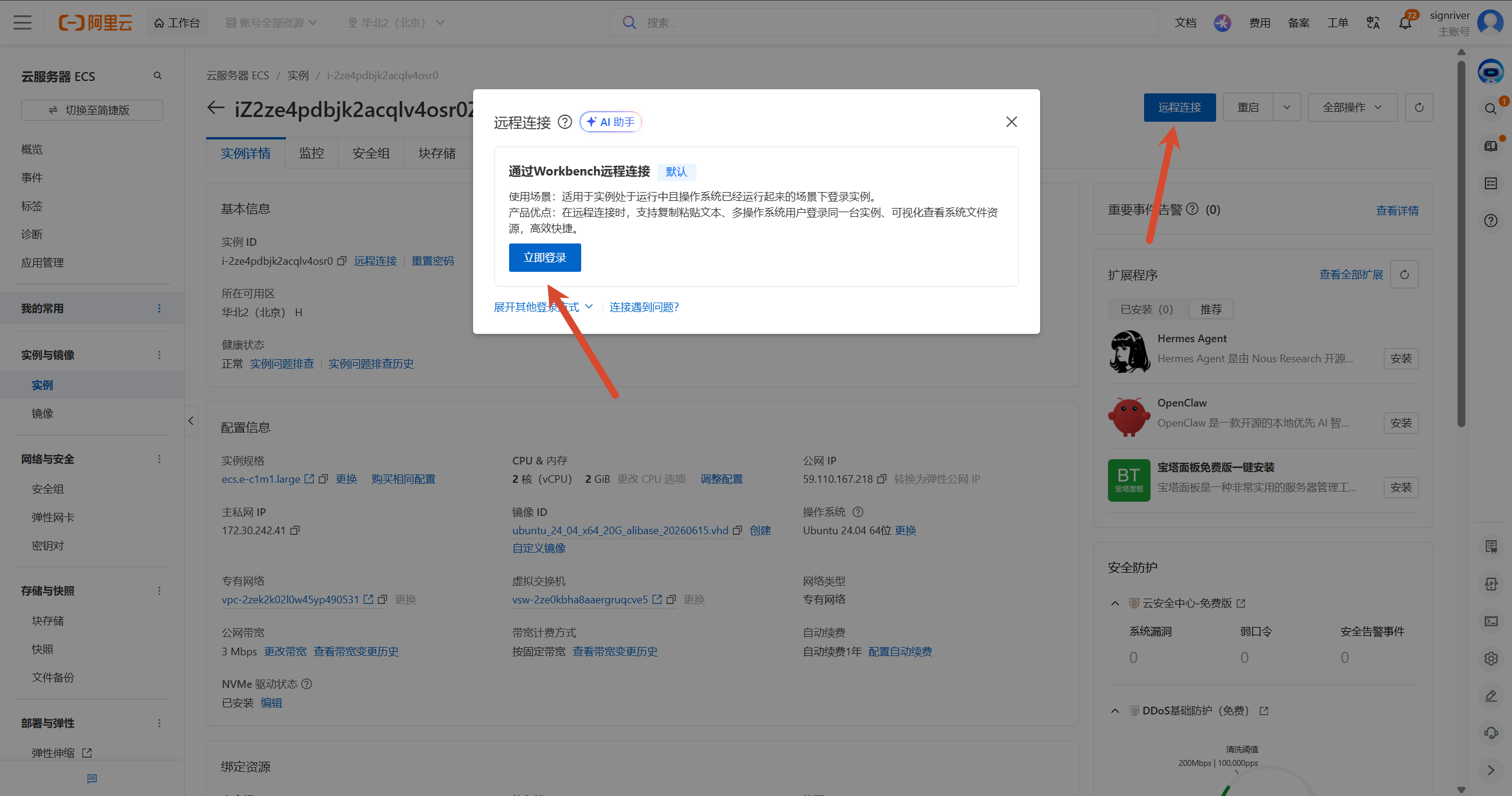Open the signriver account avatar
1512x796 pixels.
[x=1490, y=22]
